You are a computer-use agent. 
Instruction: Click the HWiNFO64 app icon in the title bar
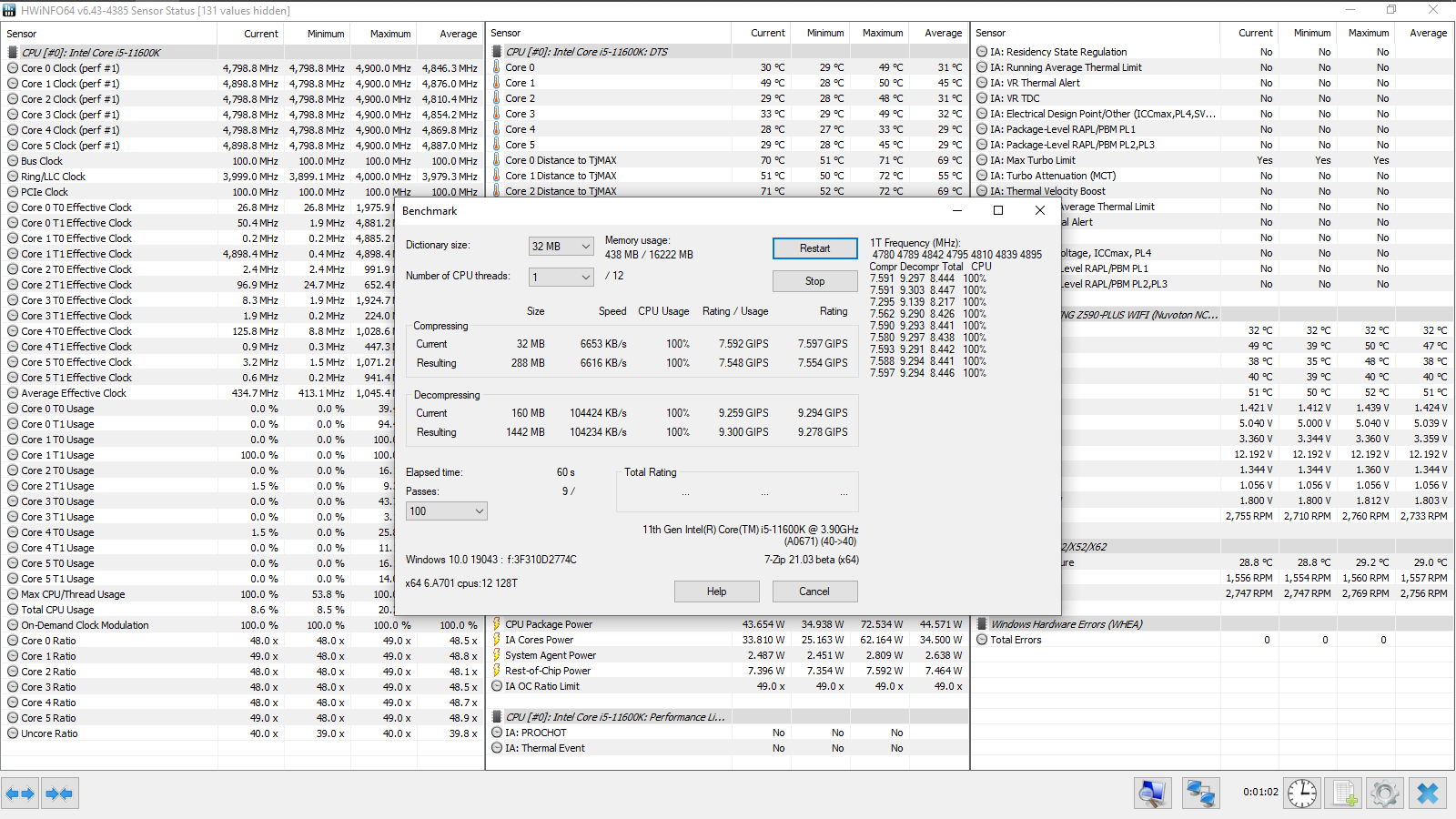coord(10,10)
